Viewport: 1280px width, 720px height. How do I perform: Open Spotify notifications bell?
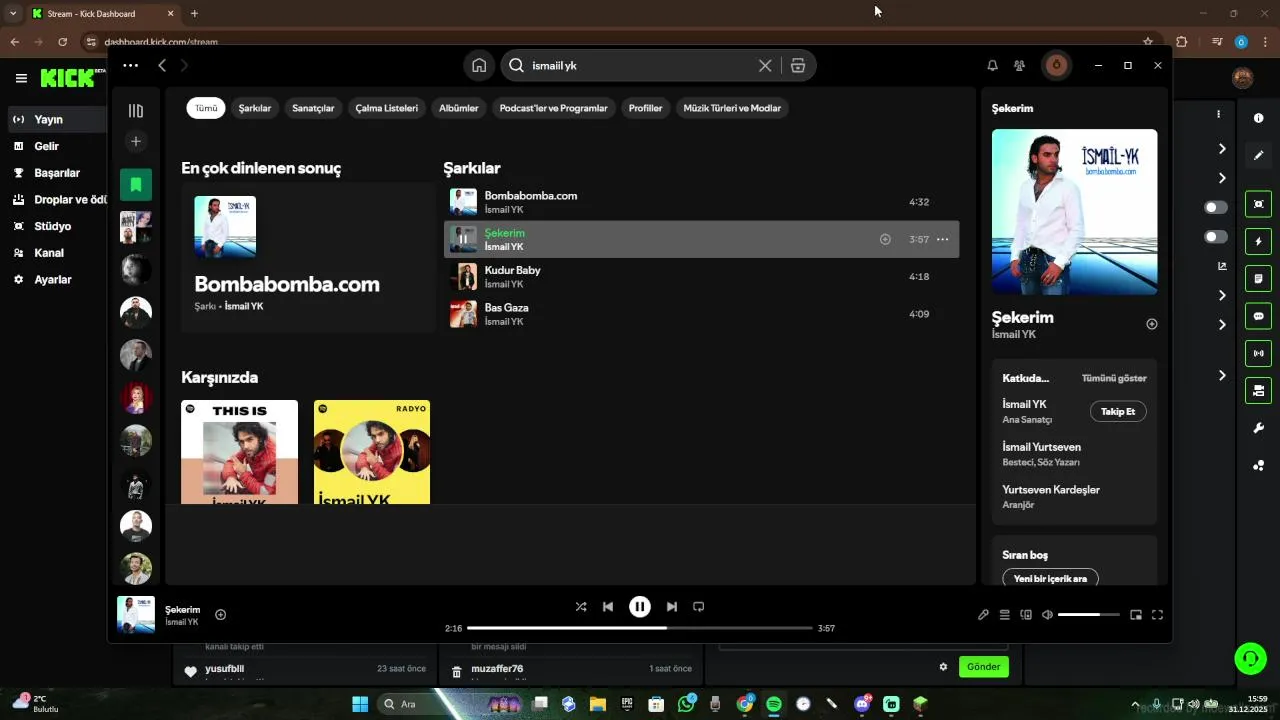pyautogui.click(x=992, y=65)
